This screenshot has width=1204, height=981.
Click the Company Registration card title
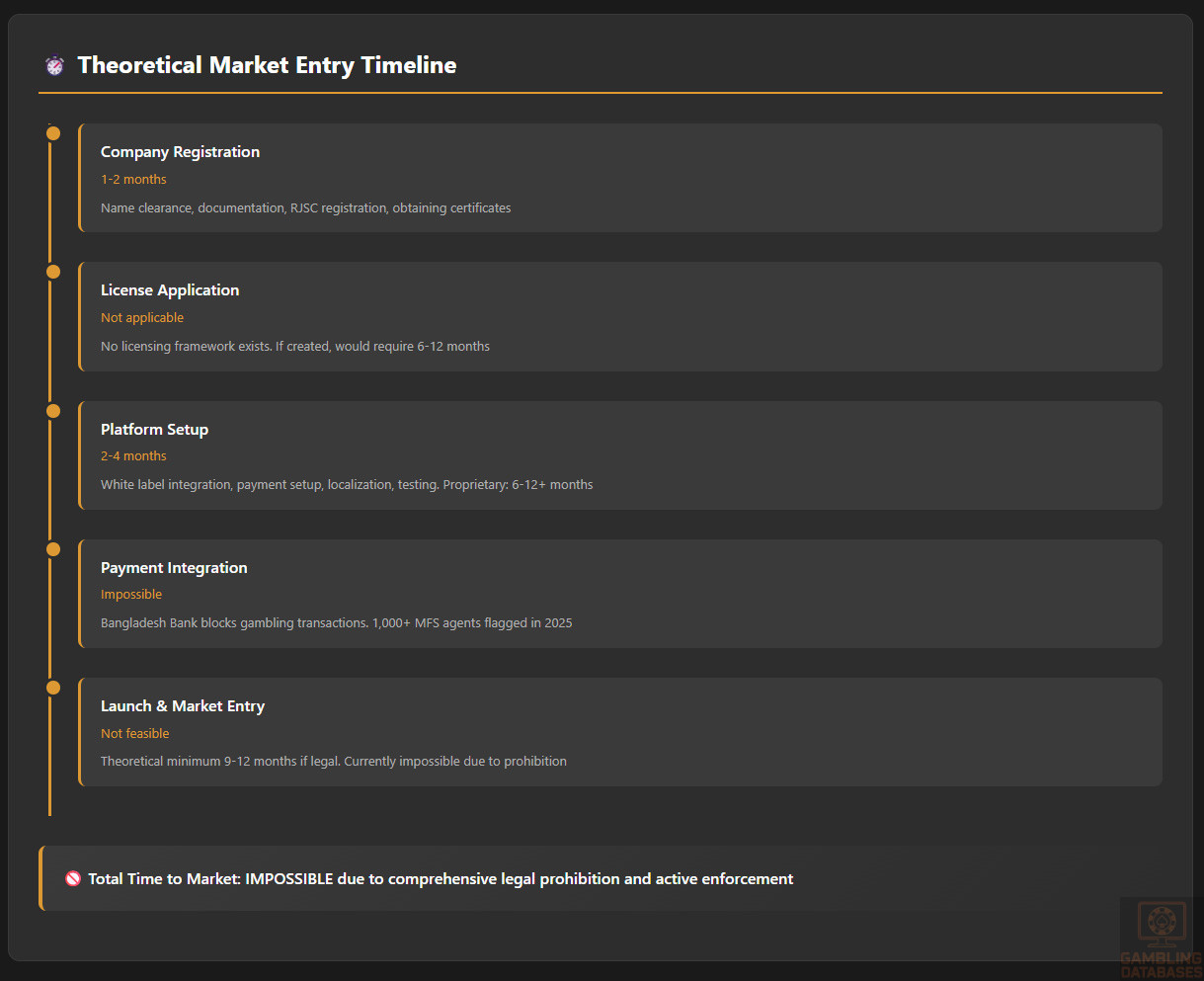click(180, 152)
